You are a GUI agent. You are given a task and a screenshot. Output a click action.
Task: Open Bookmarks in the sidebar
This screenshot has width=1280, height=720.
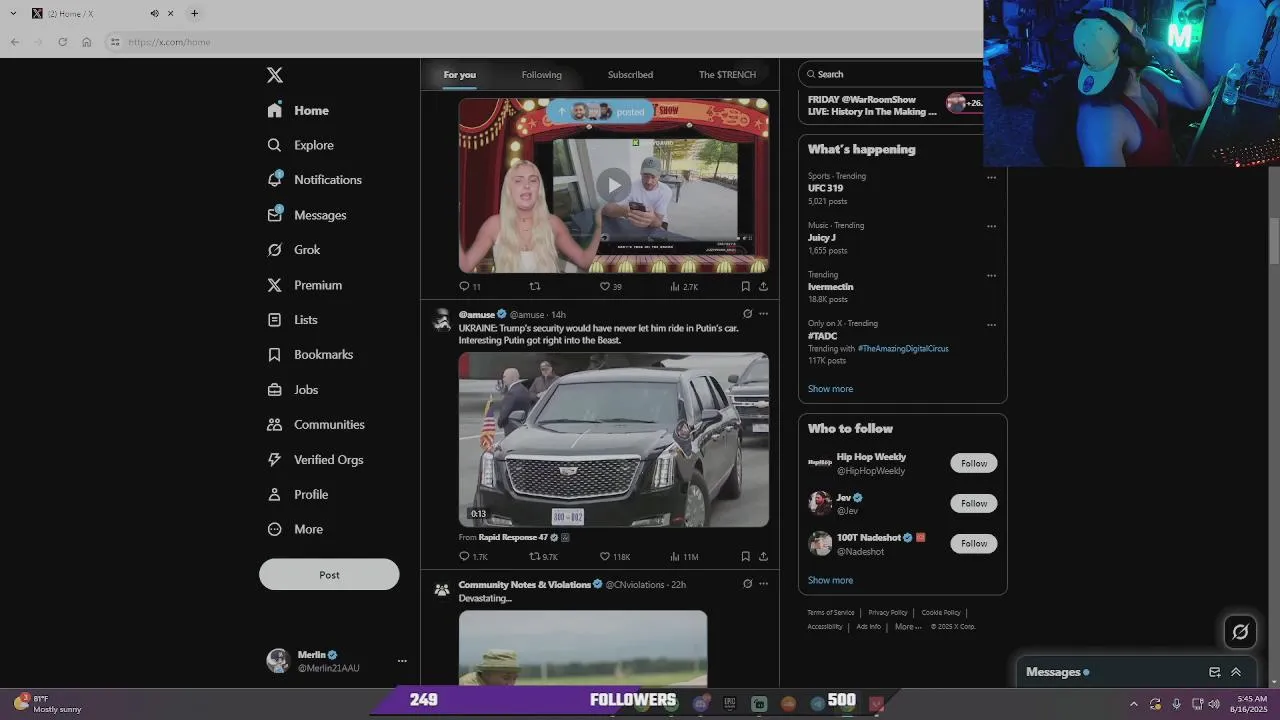[310, 354]
